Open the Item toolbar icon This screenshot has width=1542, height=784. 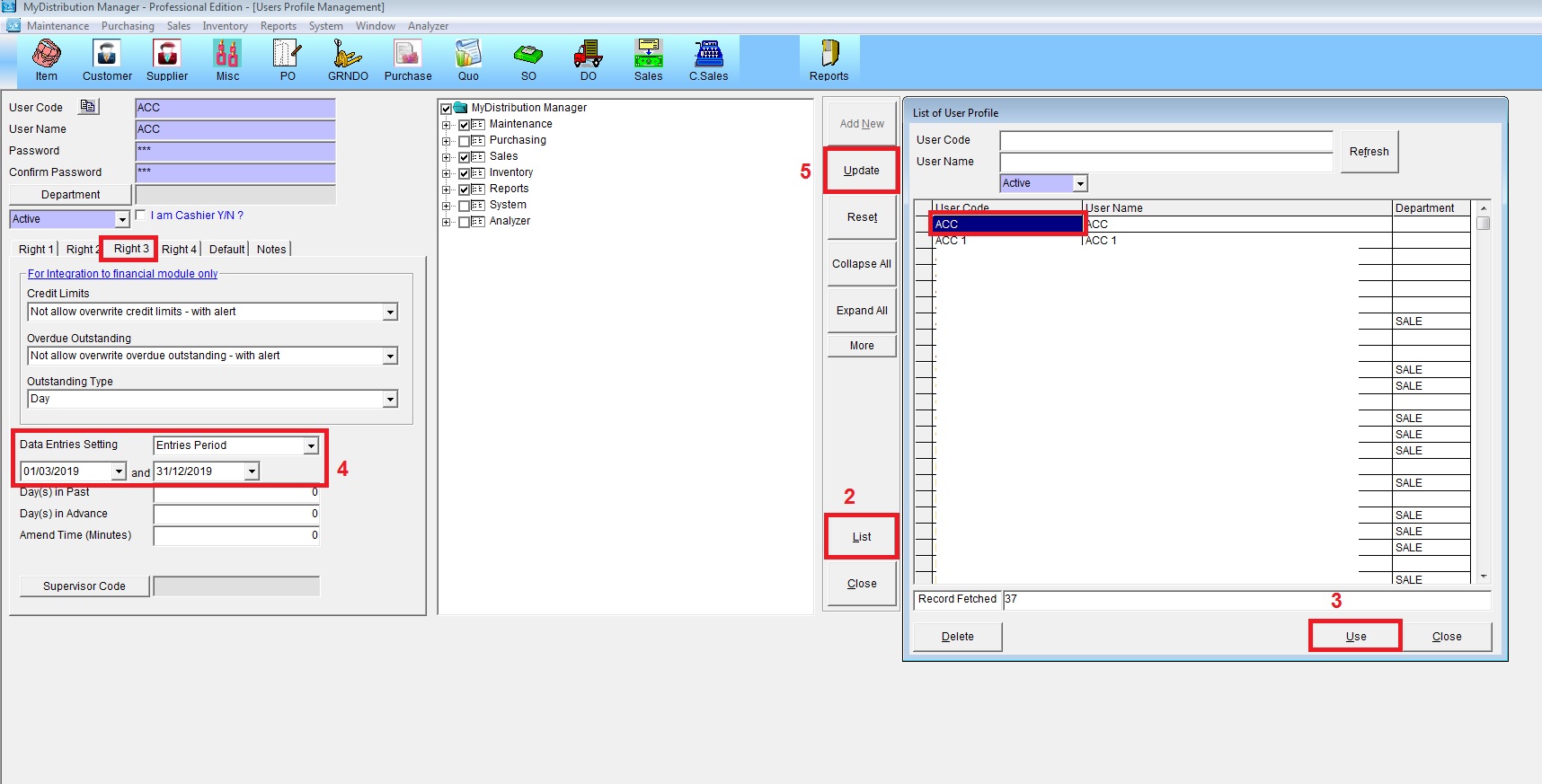pyautogui.click(x=46, y=56)
